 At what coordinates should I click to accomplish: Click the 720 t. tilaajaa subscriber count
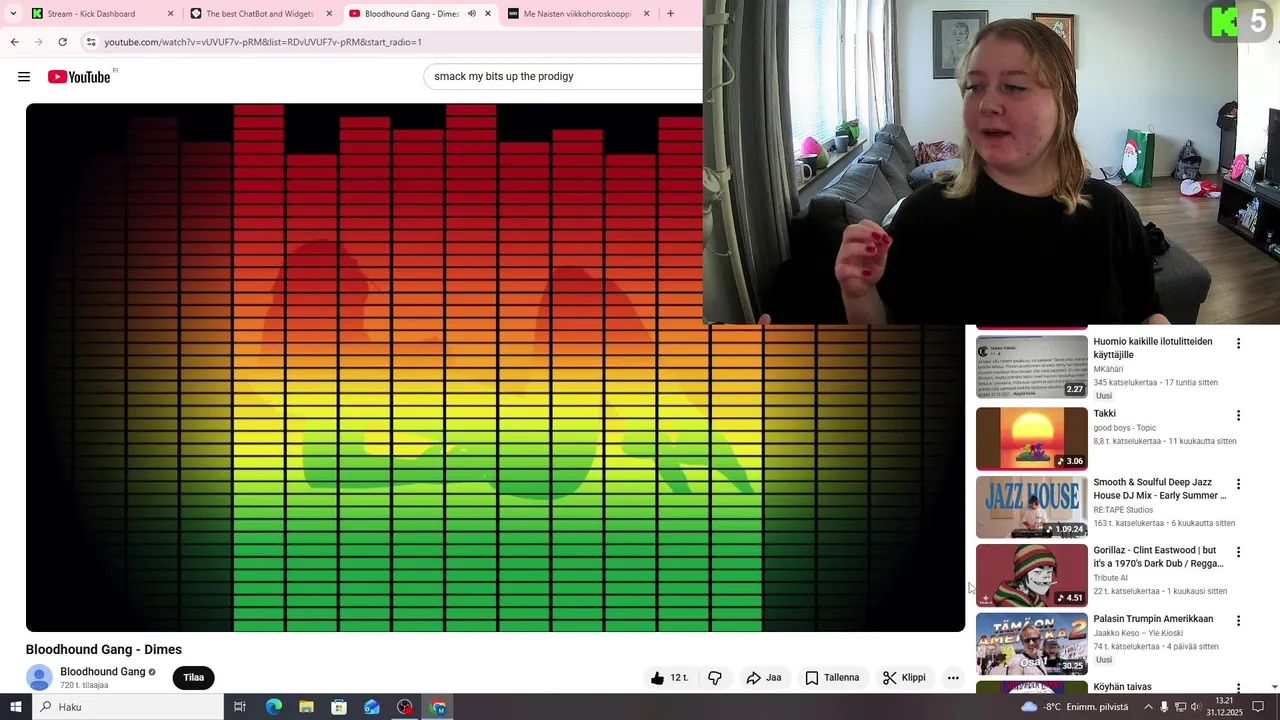pos(84,686)
